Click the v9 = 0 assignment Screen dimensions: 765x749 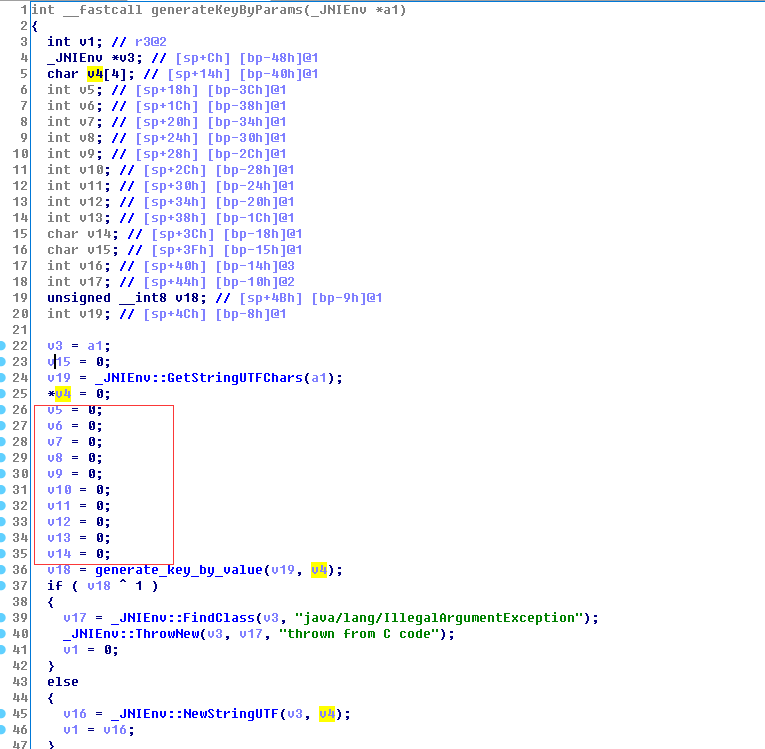point(75,474)
